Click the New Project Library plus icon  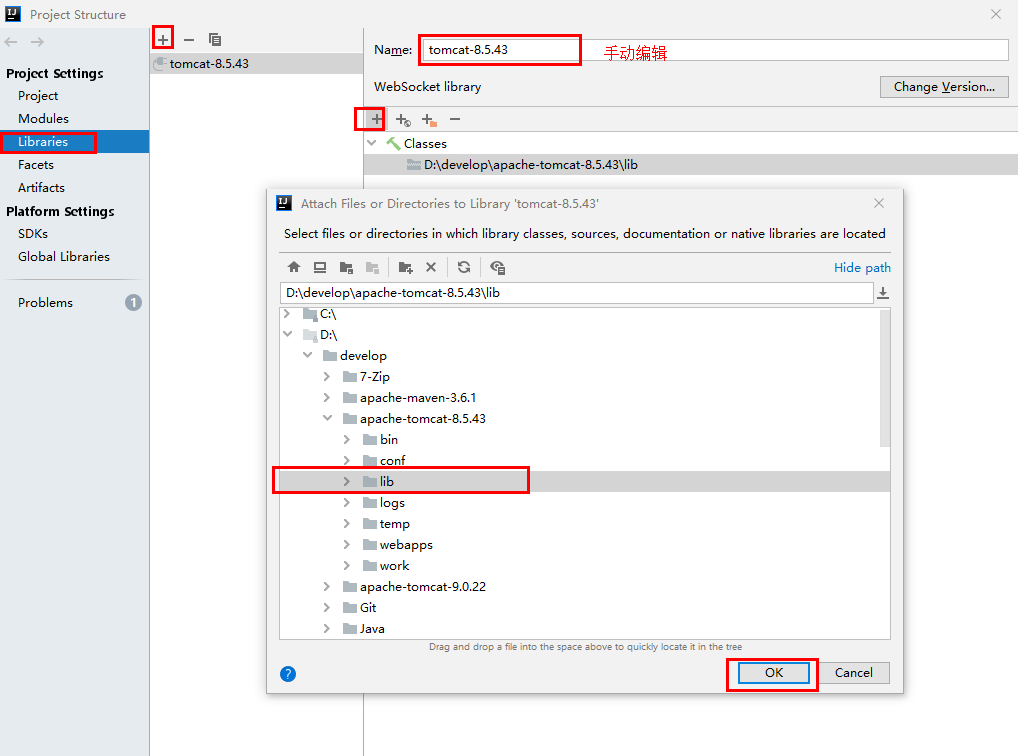(163, 40)
